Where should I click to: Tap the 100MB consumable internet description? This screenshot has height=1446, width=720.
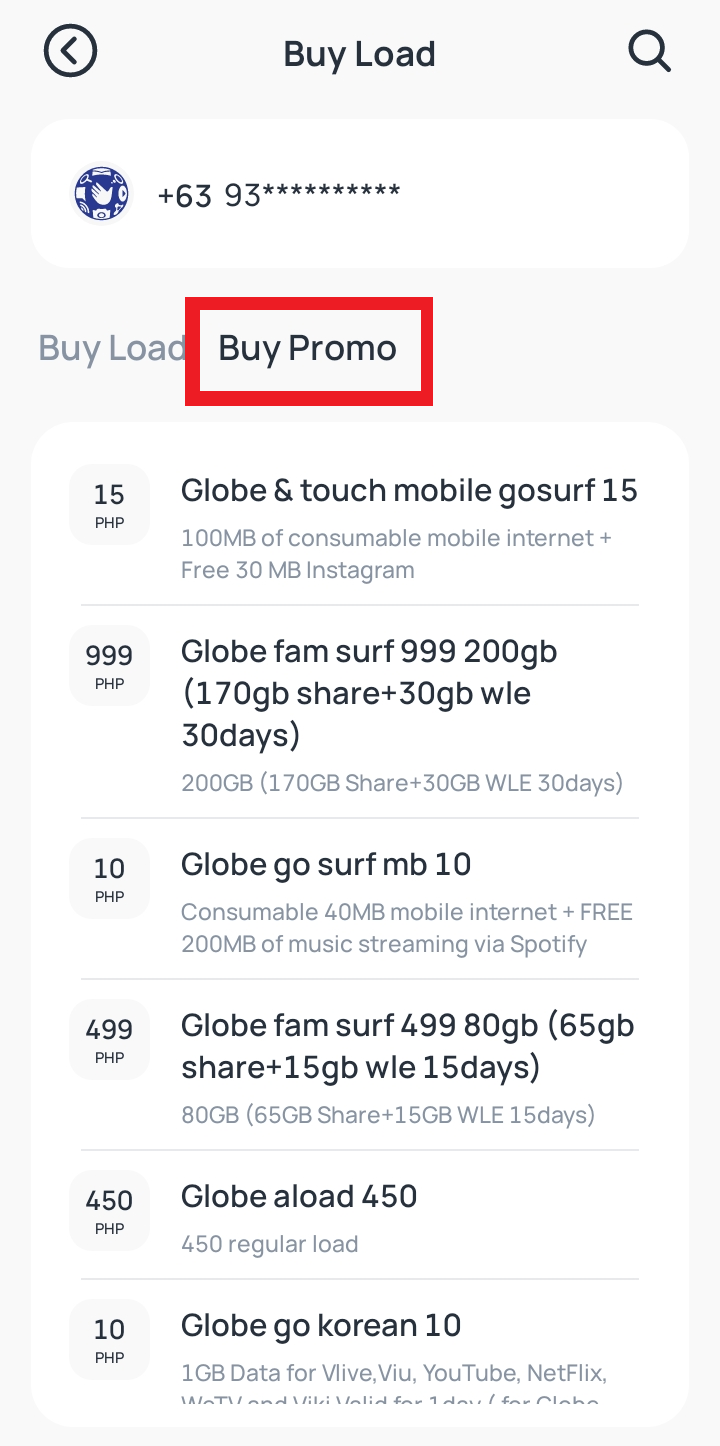click(x=396, y=554)
